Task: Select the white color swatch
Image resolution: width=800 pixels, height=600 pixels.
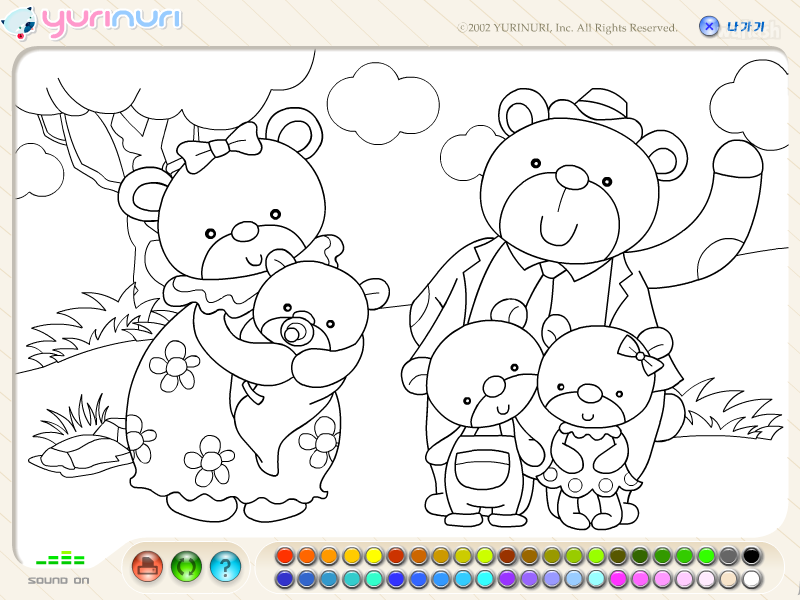Action: (751, 579)
